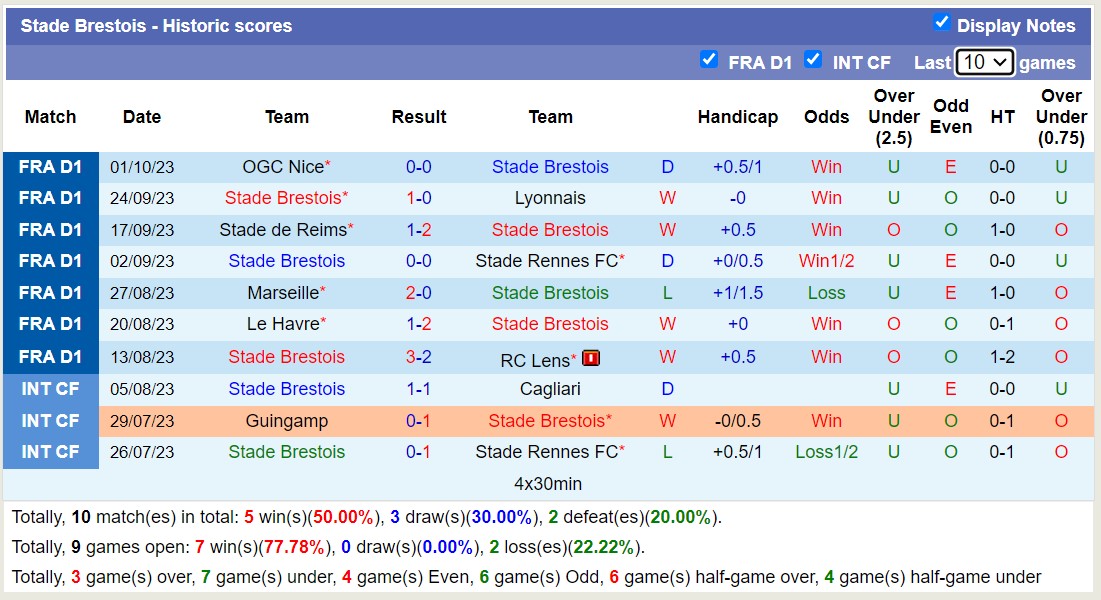
Task: Click the INT CF league cell for 05/08/23
Action: pyautogui.click(x=50, y=389)
